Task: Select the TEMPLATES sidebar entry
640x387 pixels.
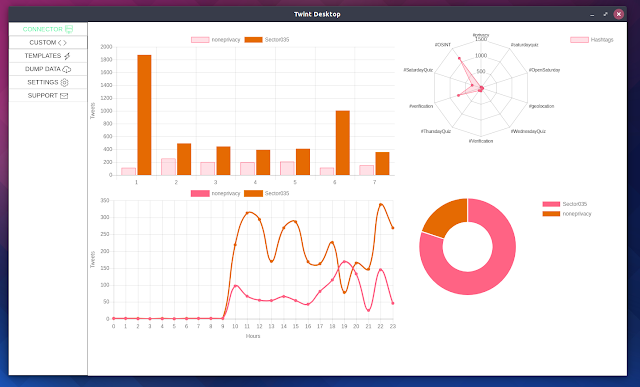Action: click(x=48, y=56)
